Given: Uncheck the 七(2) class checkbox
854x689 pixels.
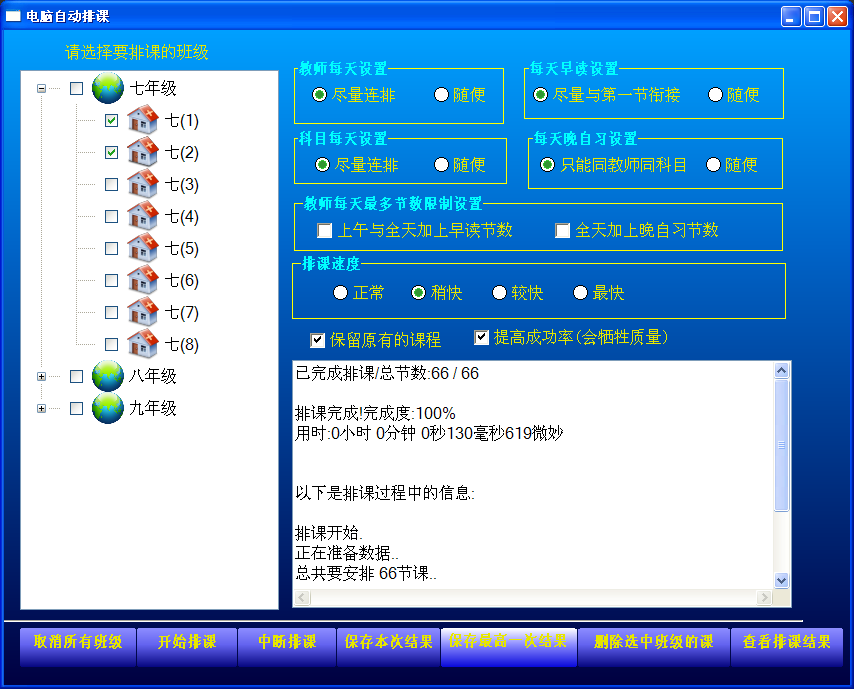Looking at the screenshot, I should [111, 153].
